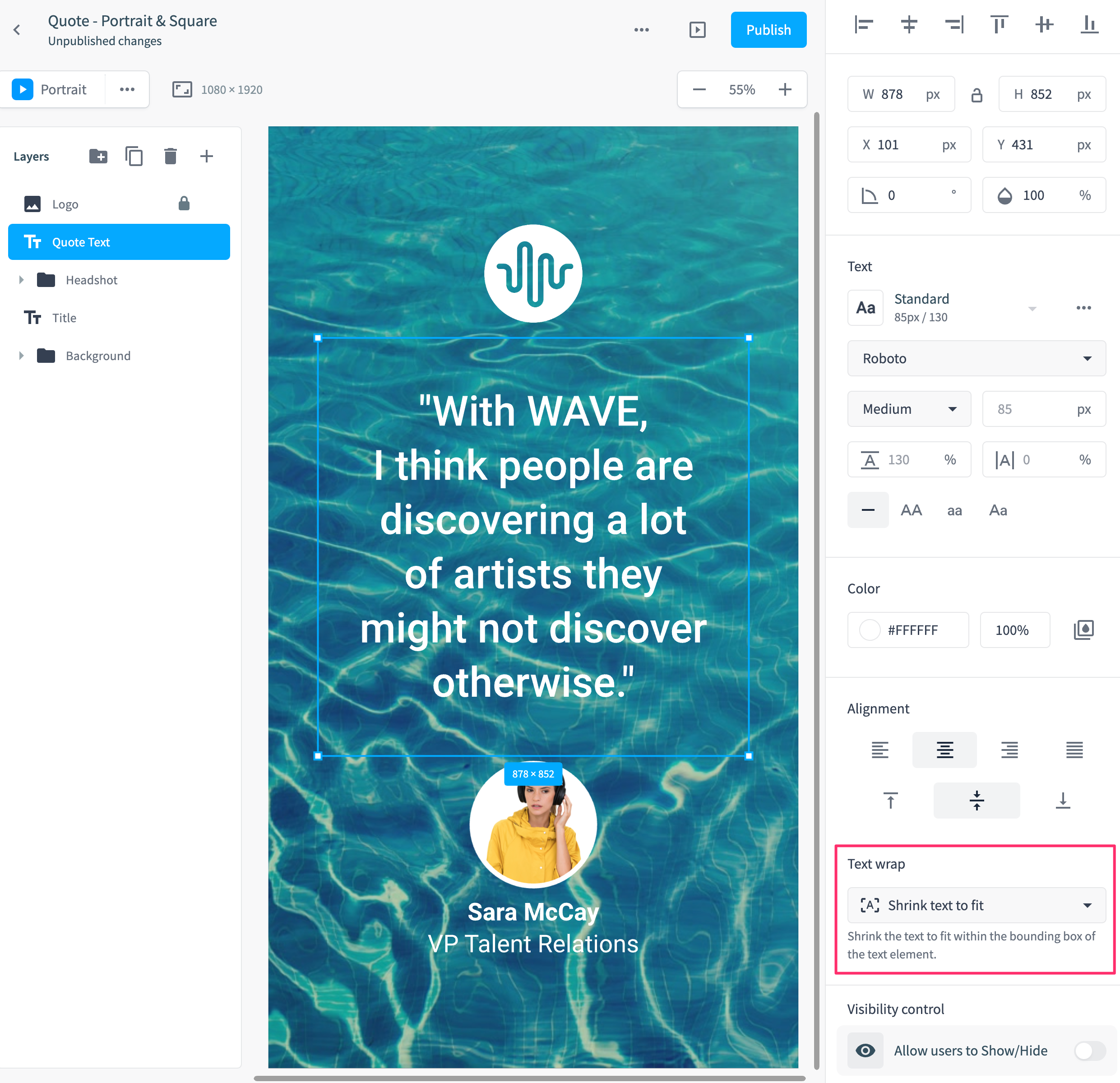Screen dimensions: 1120x1083
Task: Set text to uppercase AA
Action: (911, 510)
